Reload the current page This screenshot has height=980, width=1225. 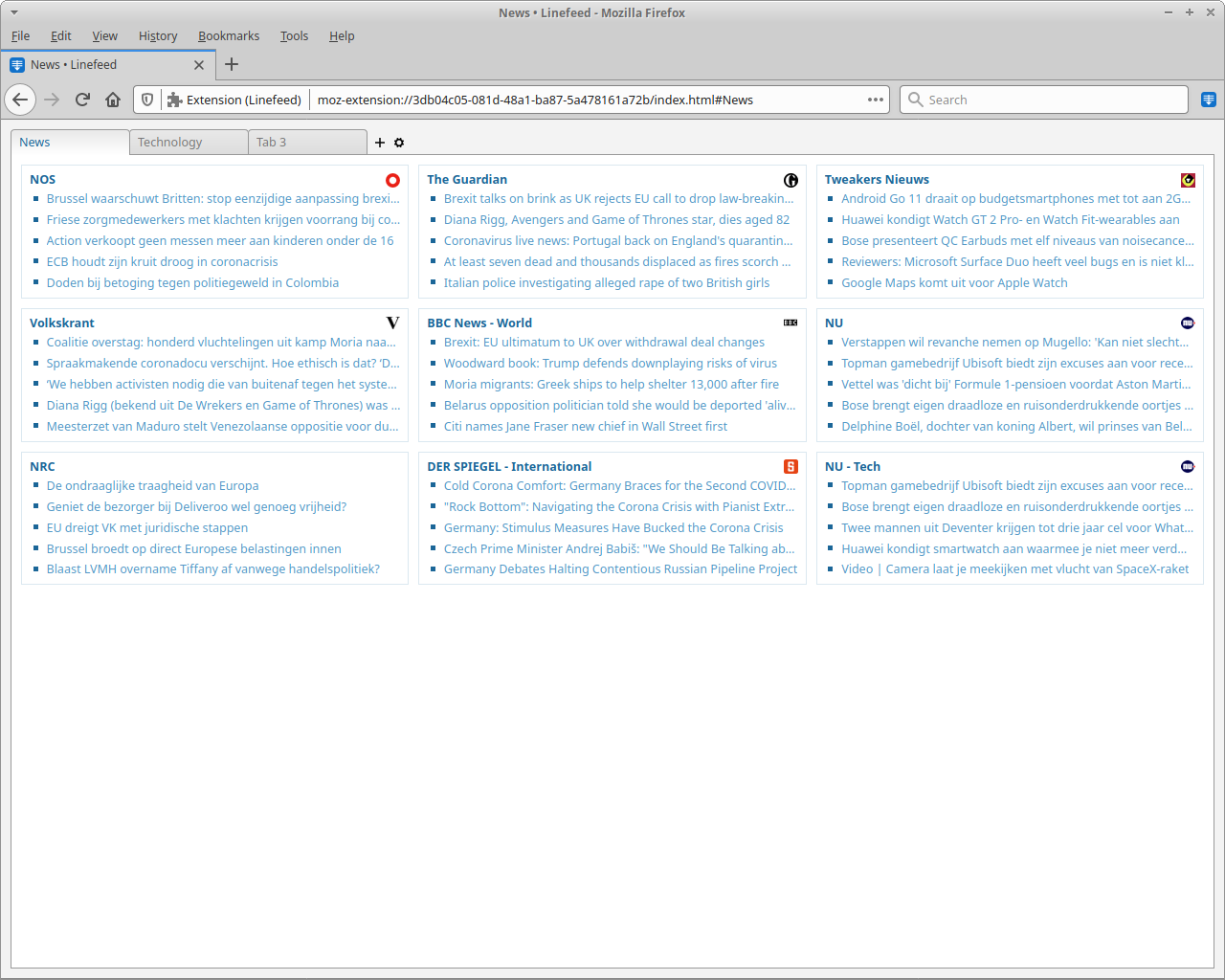(x=82, y=100)
